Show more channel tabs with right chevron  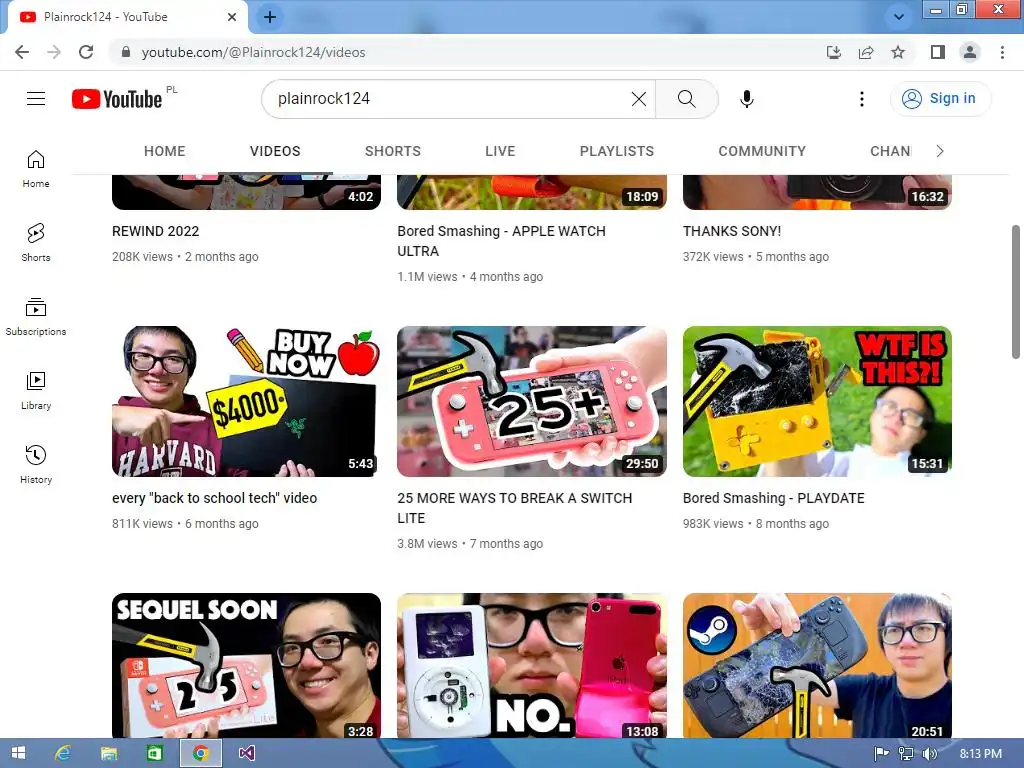click(x=940, y=151)
